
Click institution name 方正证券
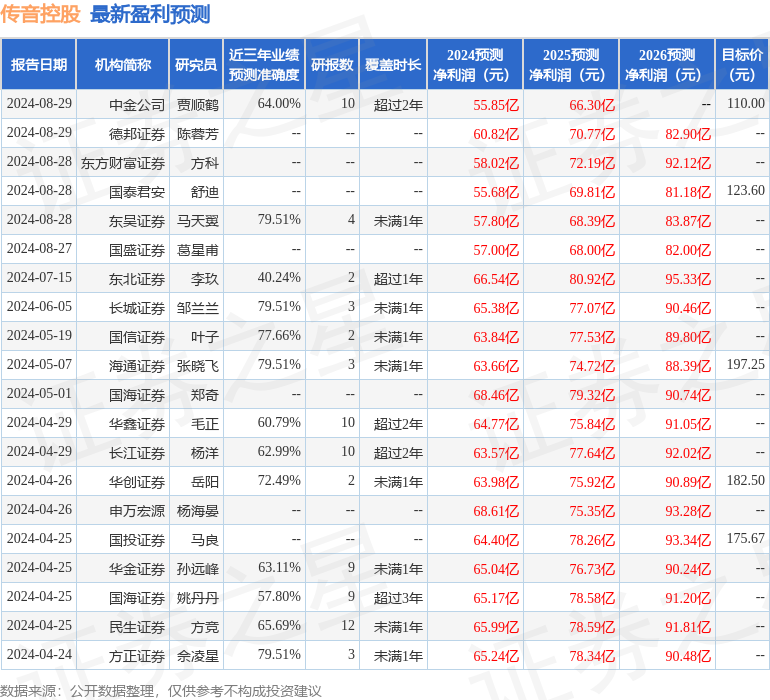pyautogui.click(x=137, y=655)
